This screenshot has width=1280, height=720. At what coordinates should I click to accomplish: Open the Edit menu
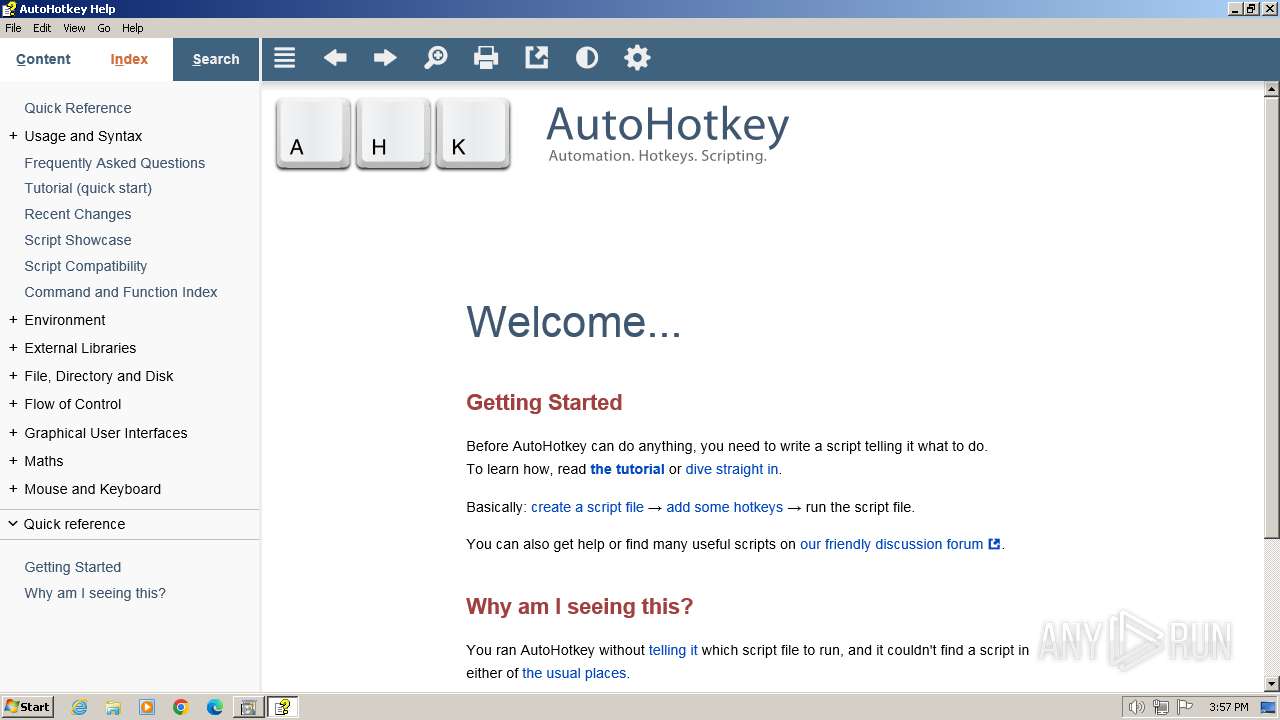coord(42,28)
